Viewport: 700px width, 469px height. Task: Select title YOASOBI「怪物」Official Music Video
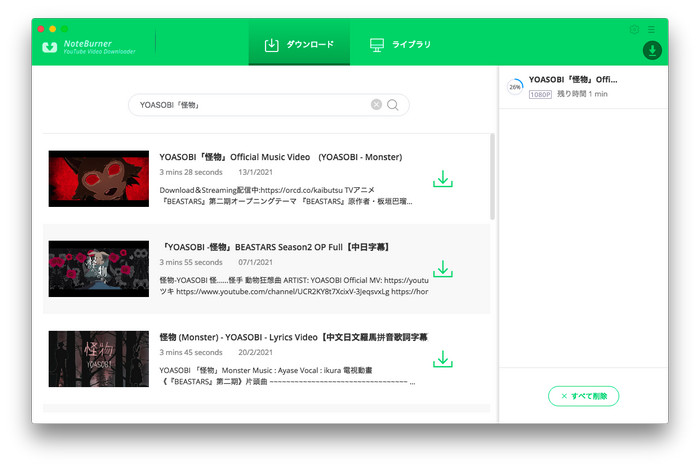(x=280, y=157)
